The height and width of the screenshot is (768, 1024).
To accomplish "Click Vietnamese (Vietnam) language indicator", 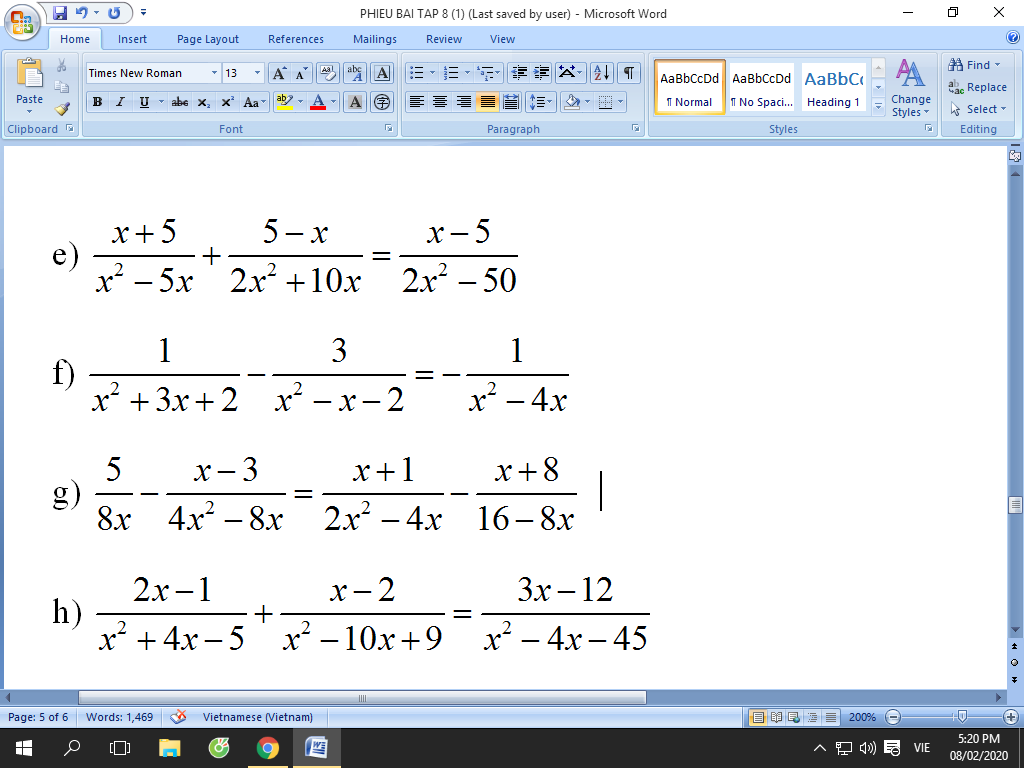I will pos(257,717).
